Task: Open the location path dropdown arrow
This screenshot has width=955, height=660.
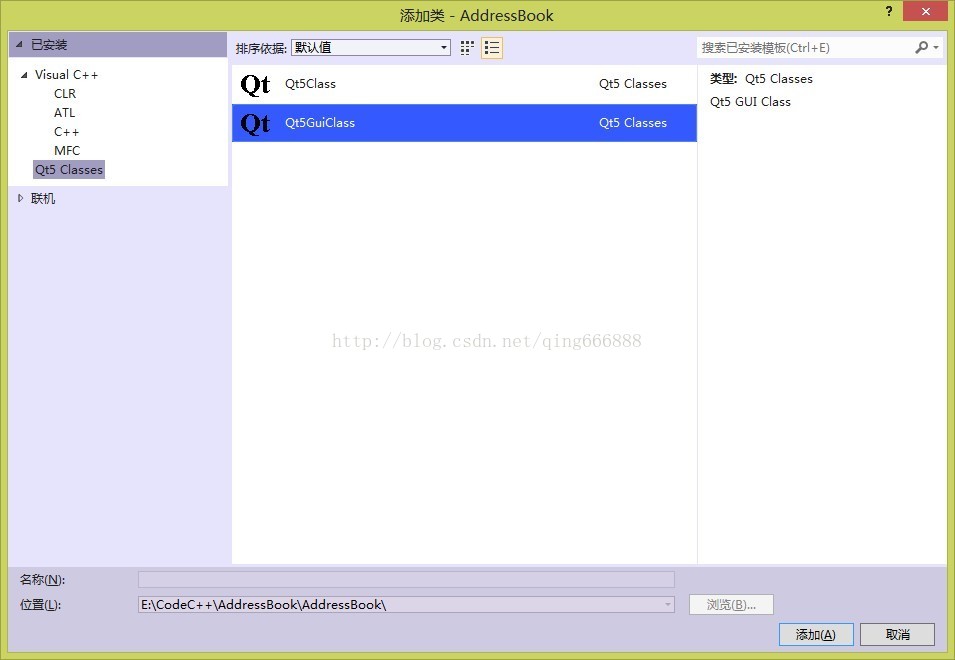Action: point(668,605)
